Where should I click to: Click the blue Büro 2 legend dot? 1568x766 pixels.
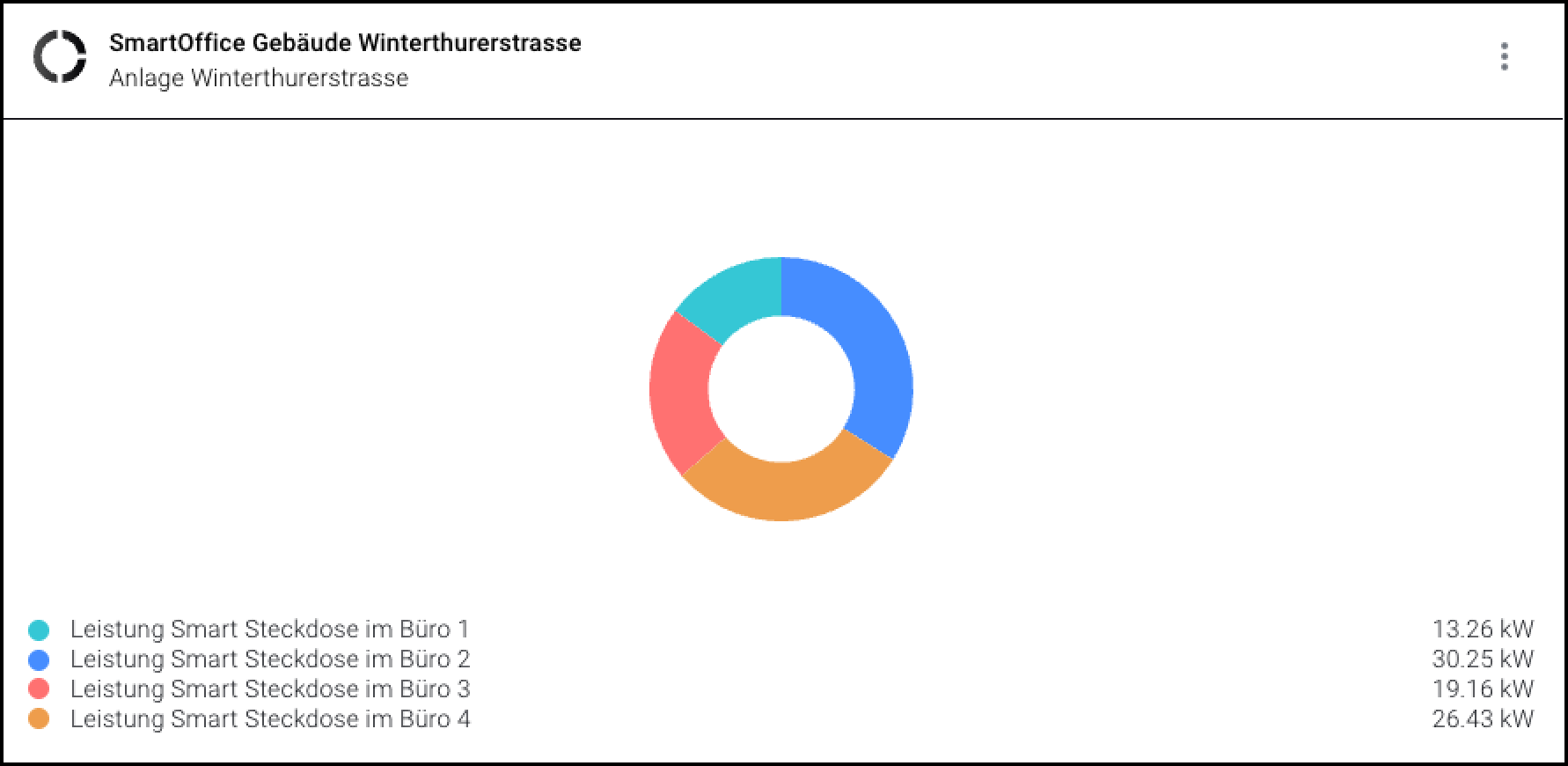(x=39, y=659)
